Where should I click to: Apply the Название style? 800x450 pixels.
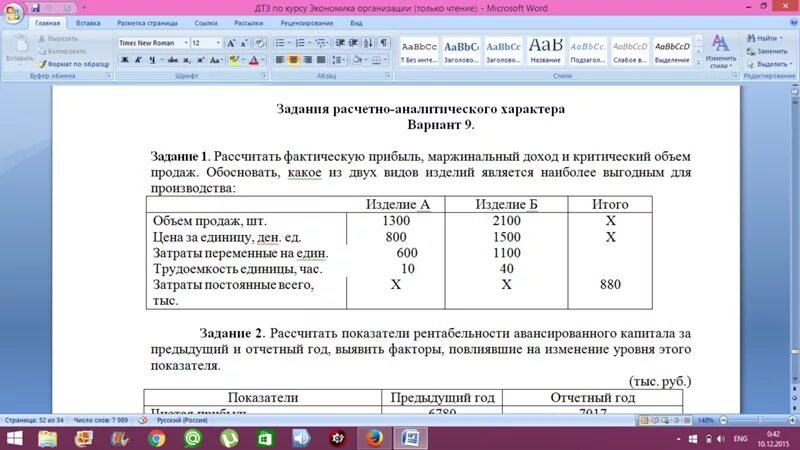click(545, 51)
